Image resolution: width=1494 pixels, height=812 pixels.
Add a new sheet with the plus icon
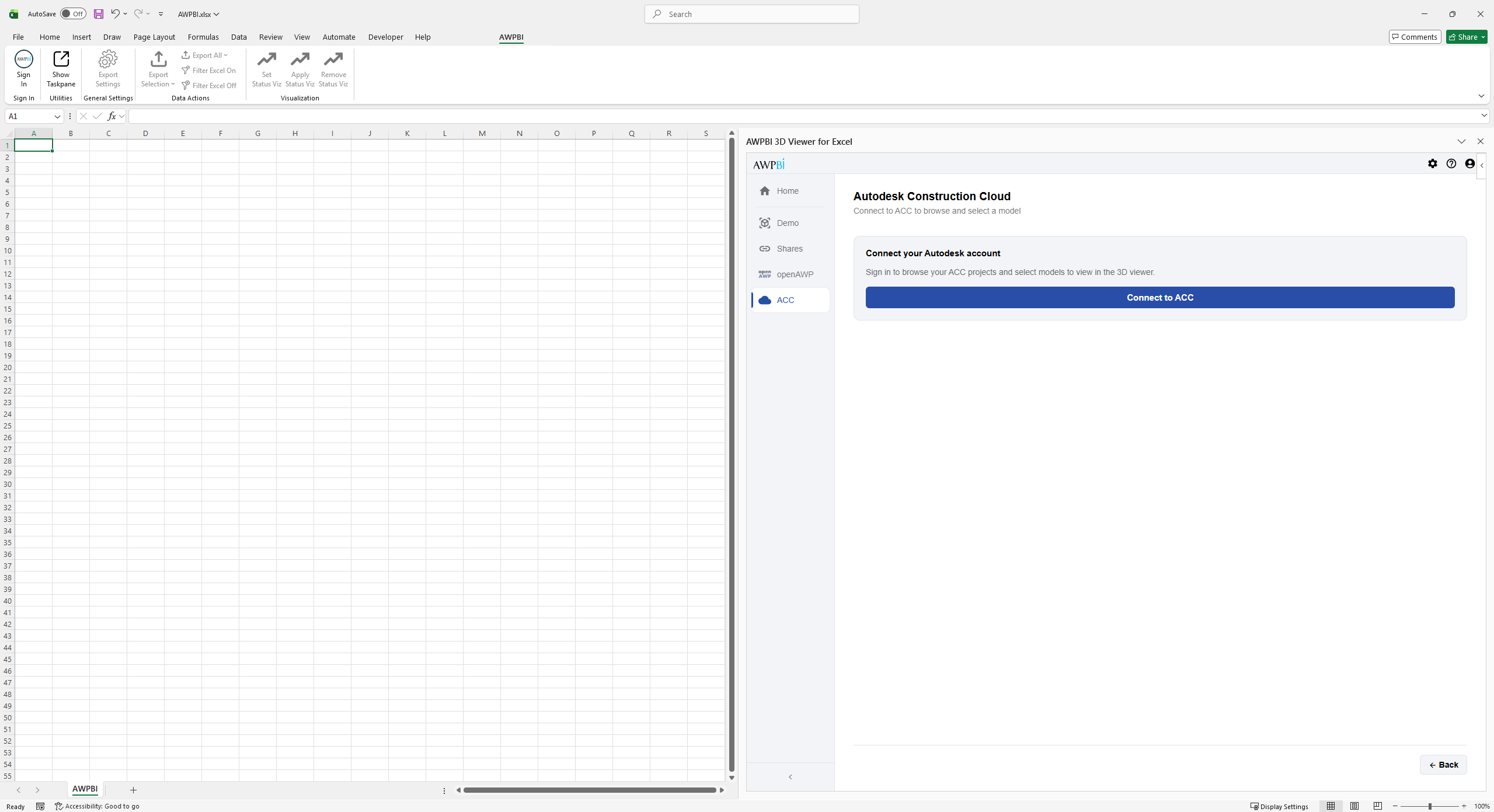(x=133, y=790)
